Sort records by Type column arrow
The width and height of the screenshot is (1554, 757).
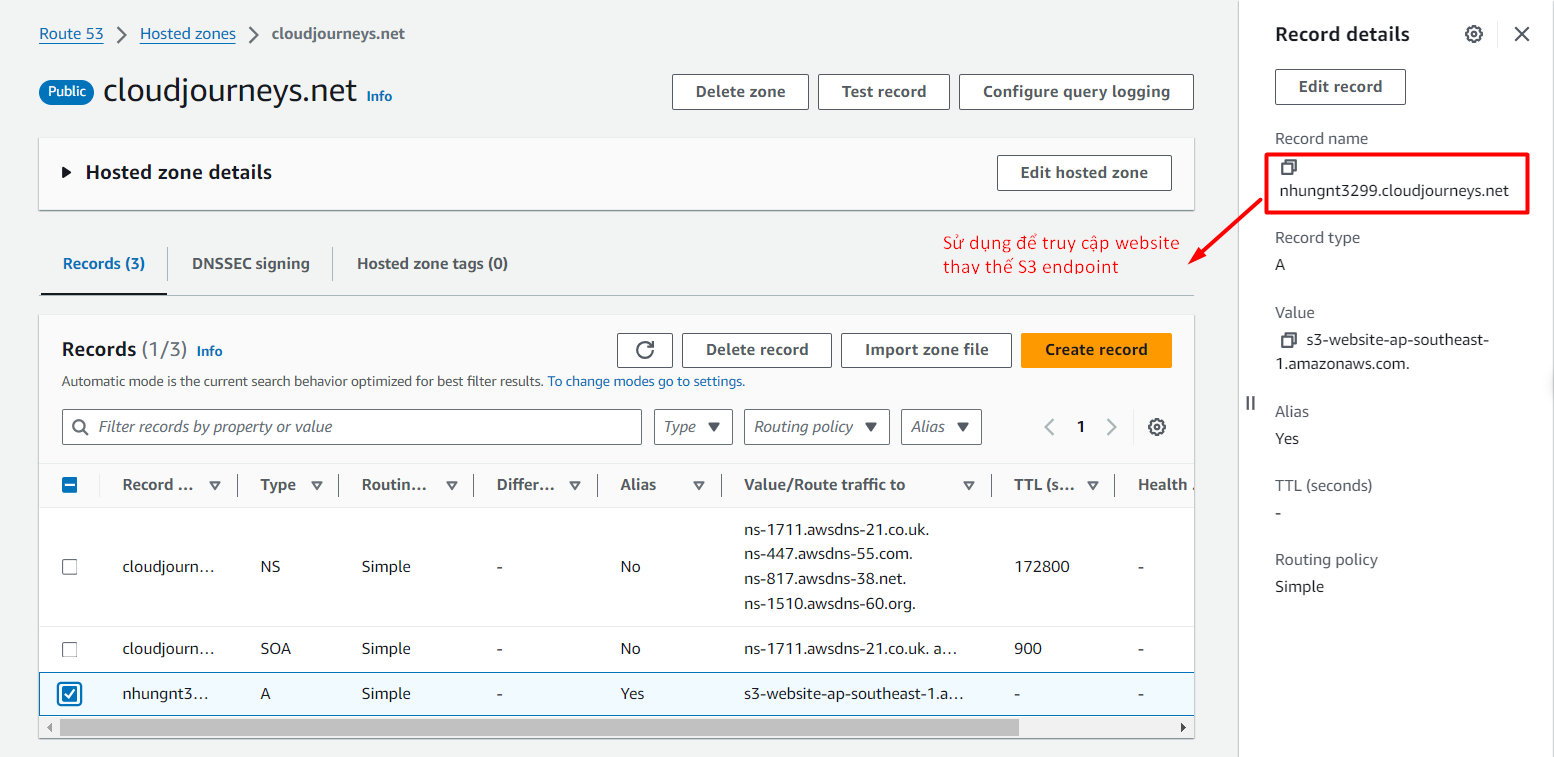click(x=317, y=485)
